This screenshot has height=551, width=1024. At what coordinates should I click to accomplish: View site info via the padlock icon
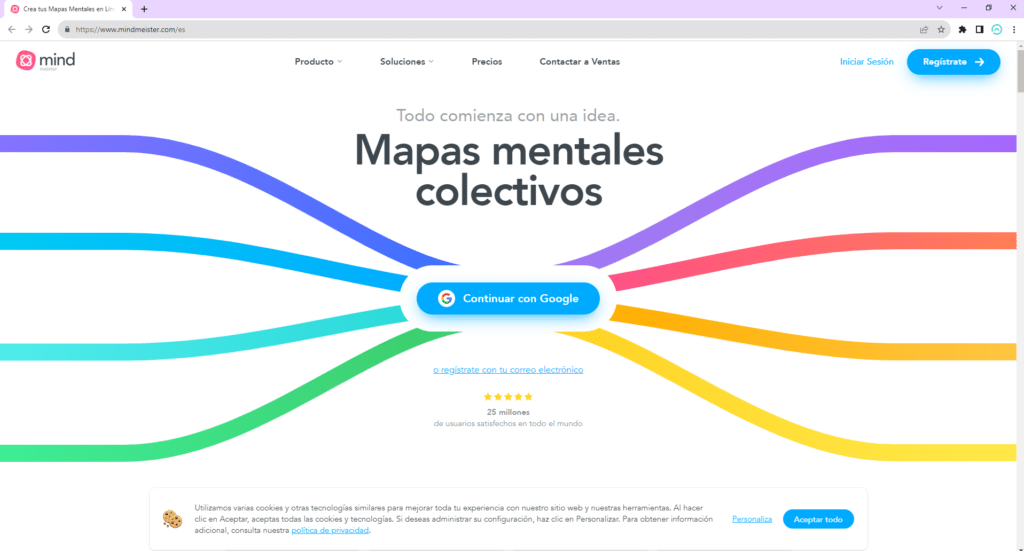(67, 29)
